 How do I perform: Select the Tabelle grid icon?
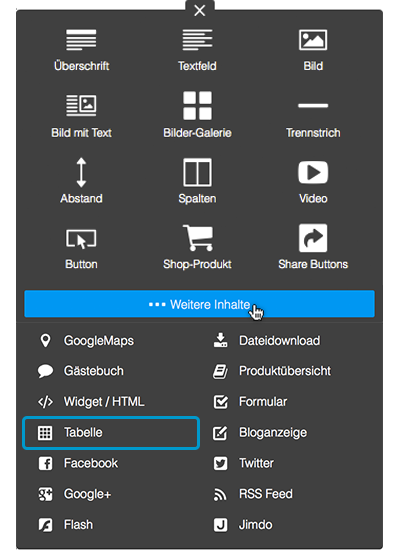pos(45,433)
